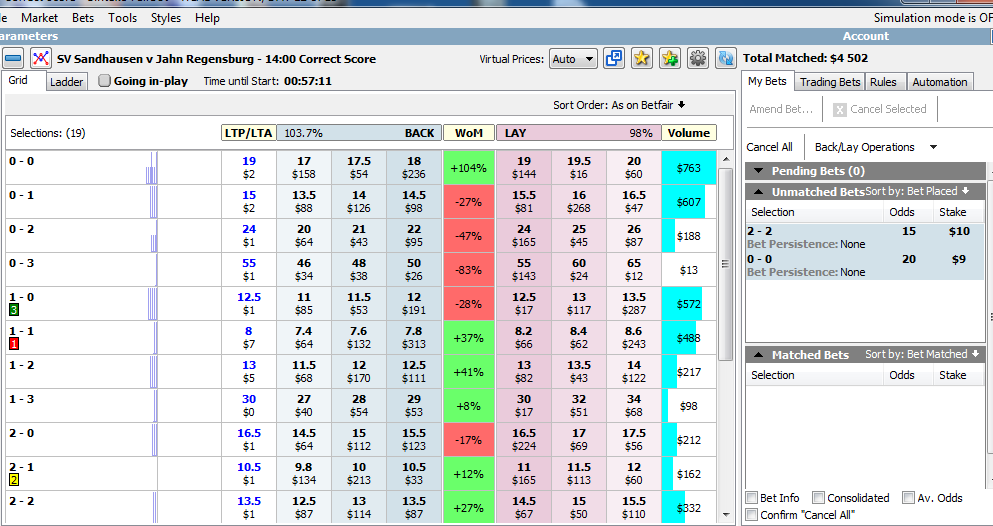Switch to the Trading Bets tab

(830, 82)
